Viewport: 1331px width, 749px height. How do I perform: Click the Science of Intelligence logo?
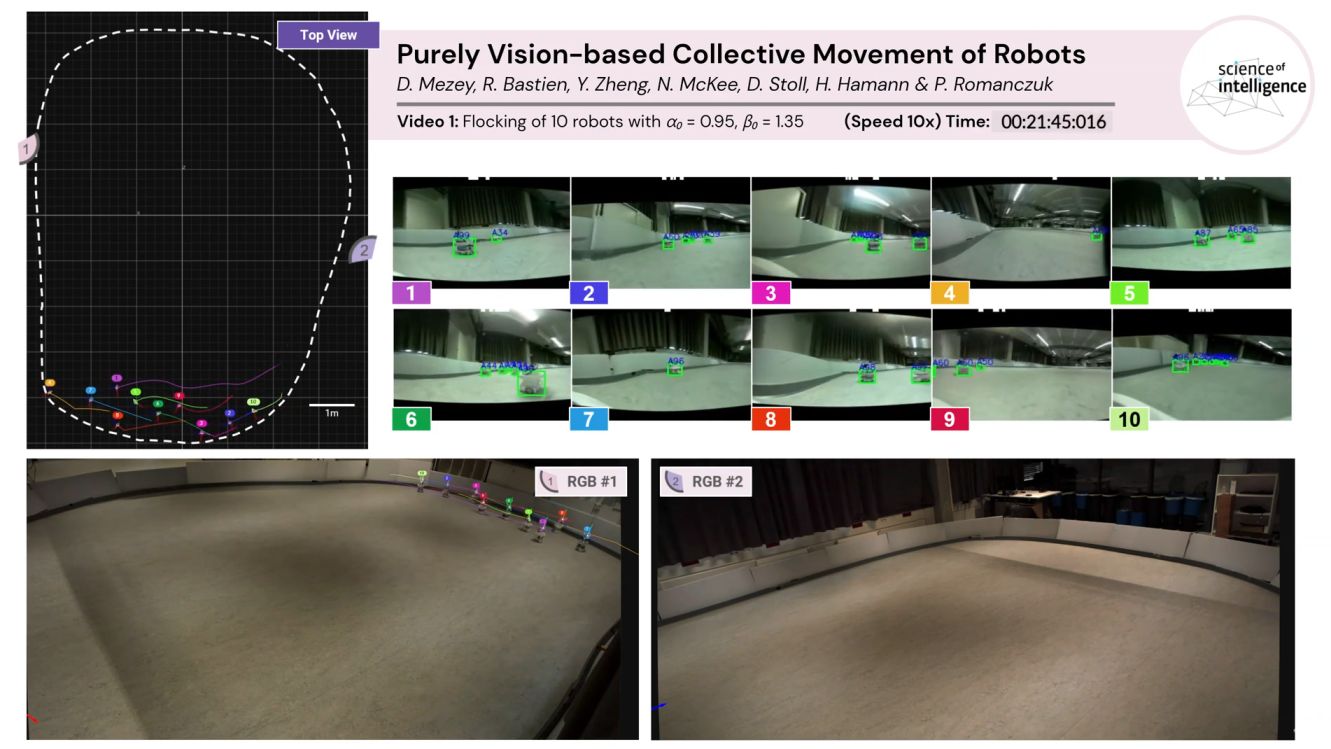coord(1247,84)
